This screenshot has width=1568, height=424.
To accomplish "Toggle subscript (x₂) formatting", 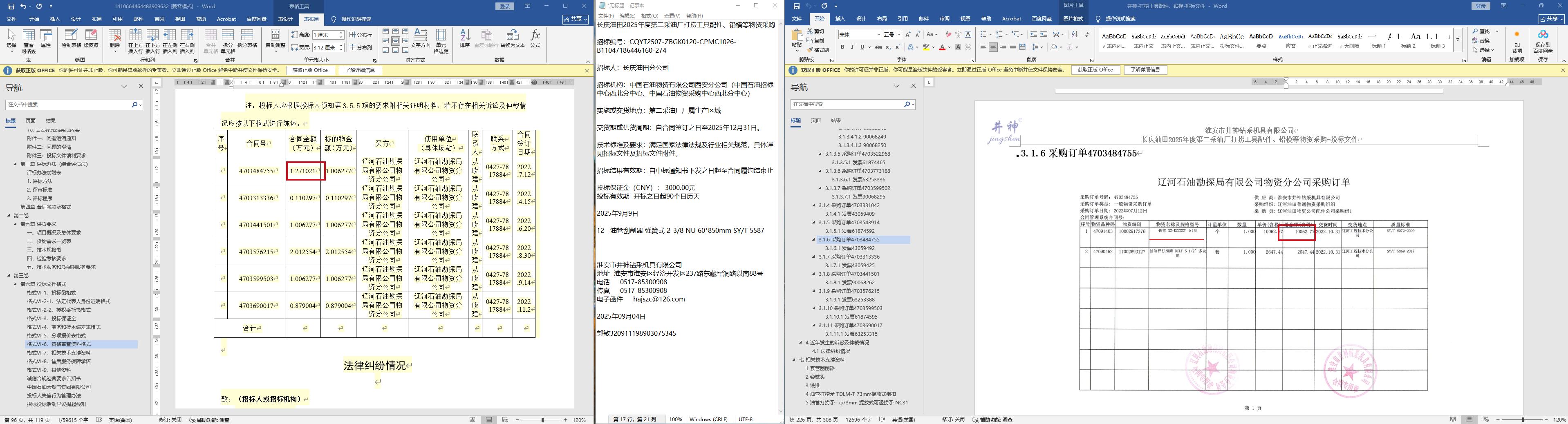I will coord(888,47).
